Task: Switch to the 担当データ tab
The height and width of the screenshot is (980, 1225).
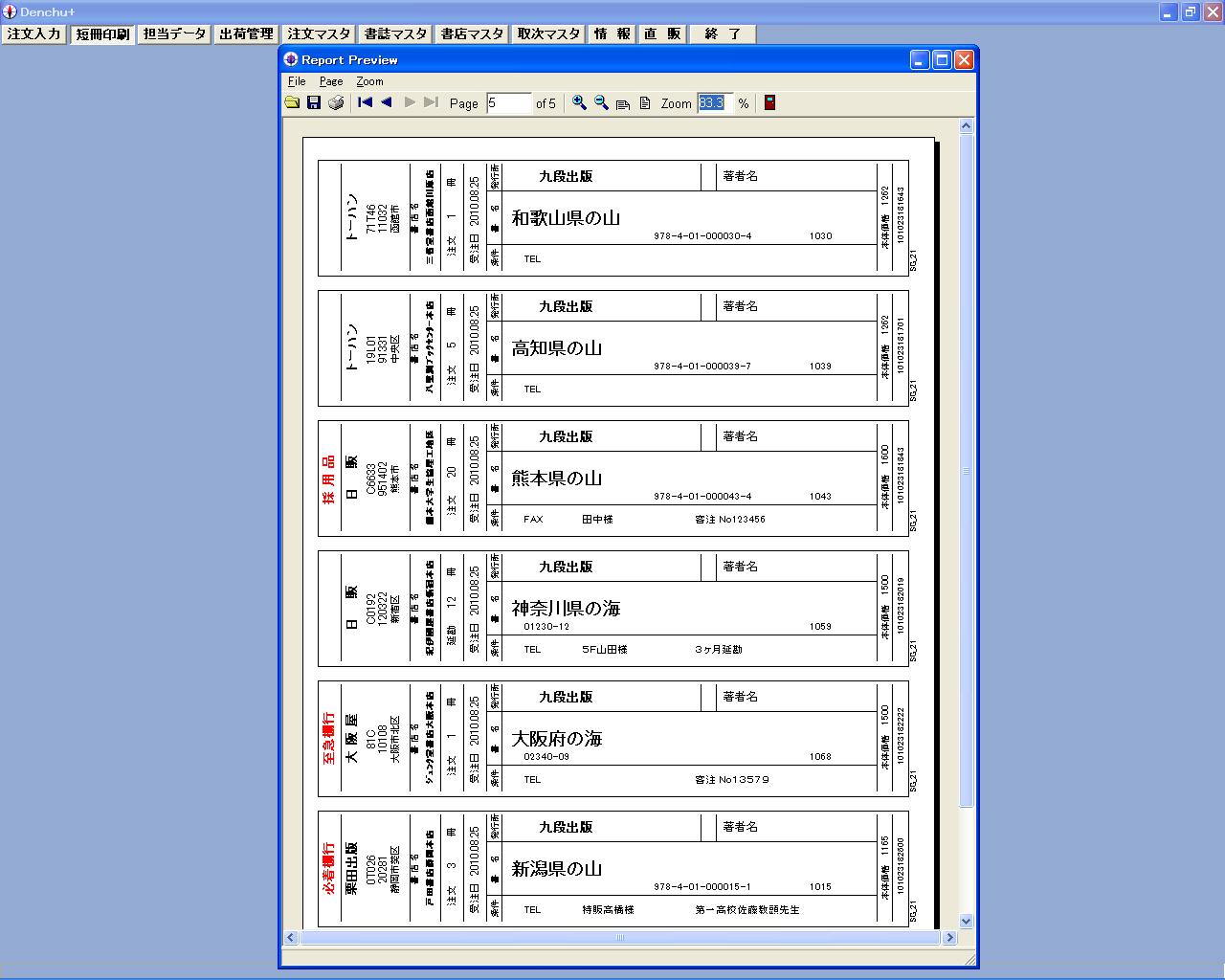Action: (x=174, y=33)
